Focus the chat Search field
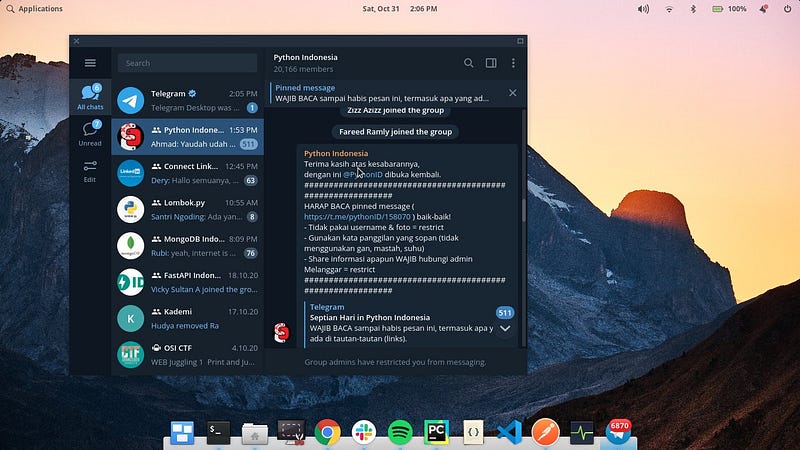800x450 pixels. [187, 63]
